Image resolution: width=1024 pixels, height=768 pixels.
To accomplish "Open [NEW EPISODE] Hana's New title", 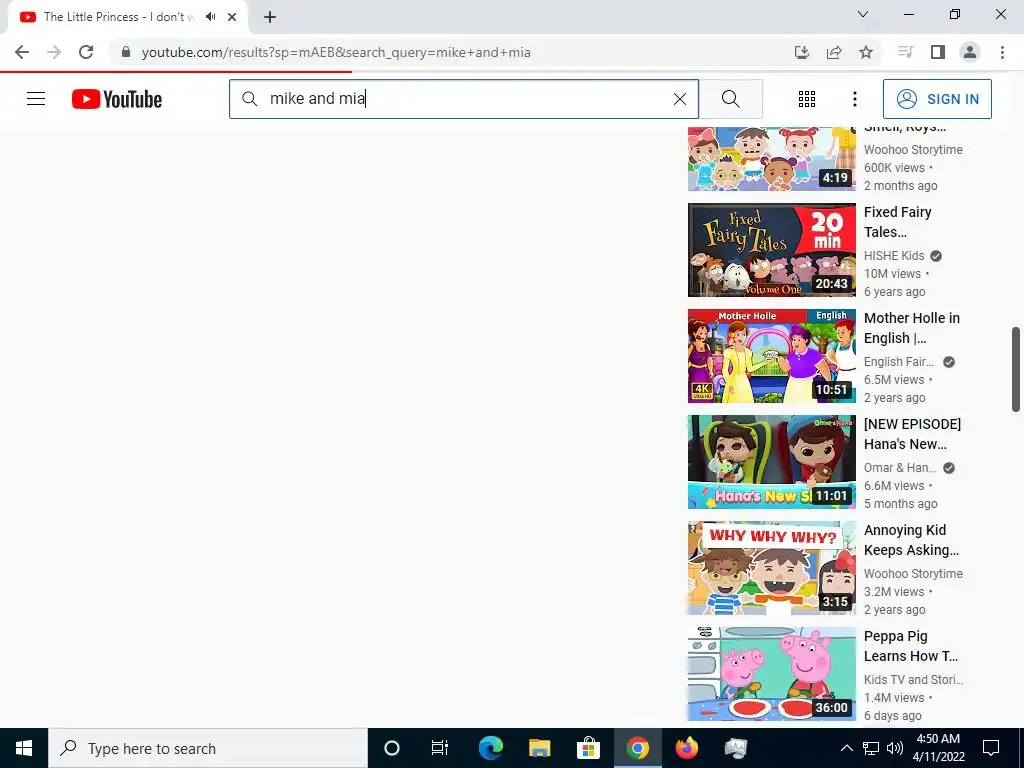I will pyautogui.click(x=912, y=434).
